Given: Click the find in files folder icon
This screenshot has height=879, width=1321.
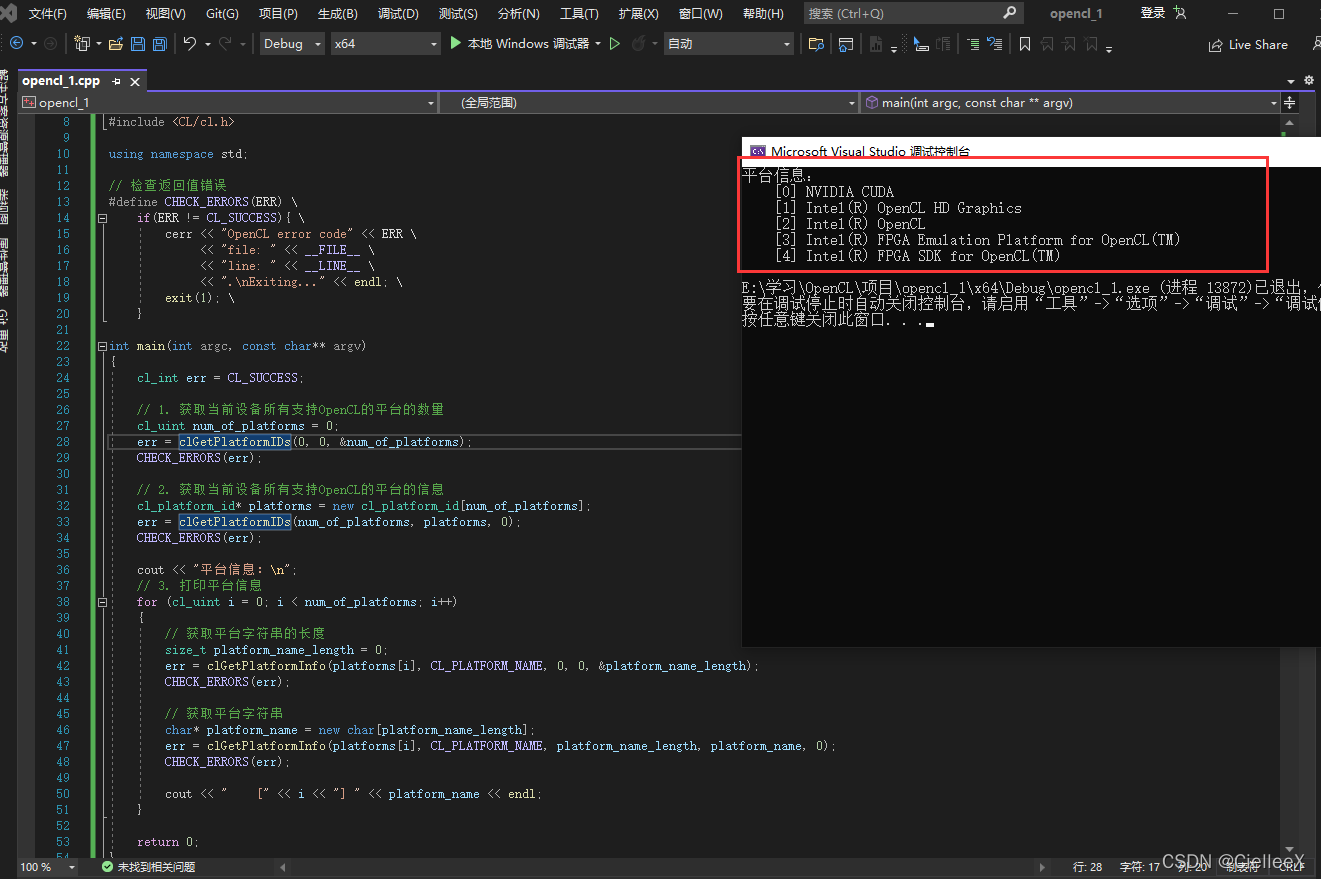Looking at the screenshot, I should [x=817, y=44].
